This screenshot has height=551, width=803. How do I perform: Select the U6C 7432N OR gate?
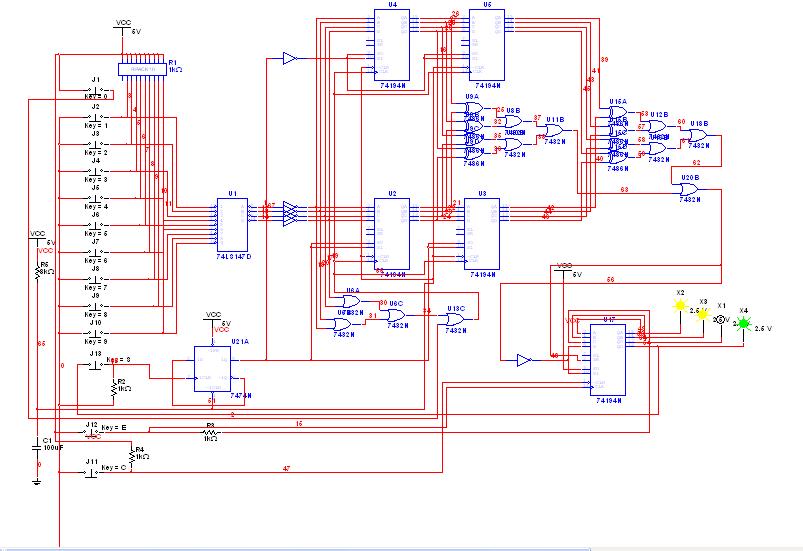click(396, 315)
